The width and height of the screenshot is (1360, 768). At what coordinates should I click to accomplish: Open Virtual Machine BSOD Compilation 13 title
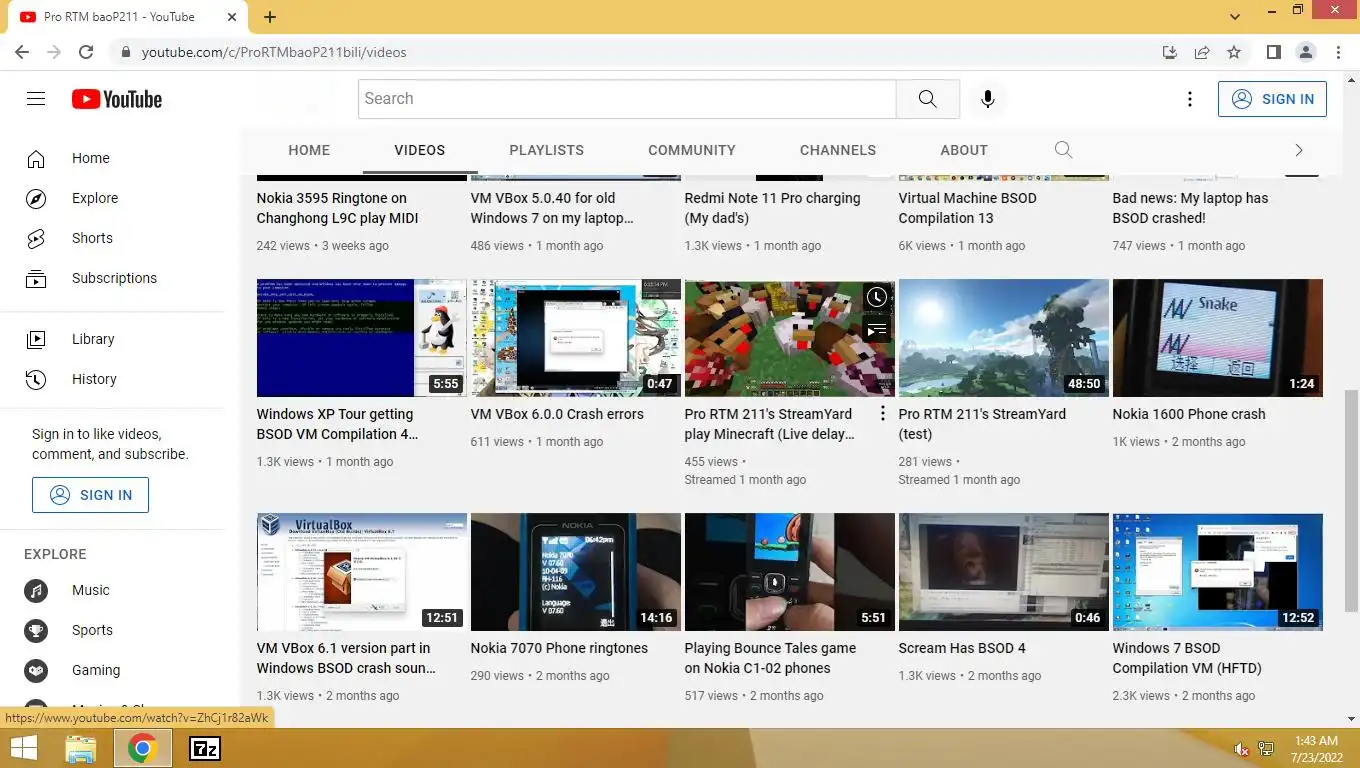tap(967, 208)
